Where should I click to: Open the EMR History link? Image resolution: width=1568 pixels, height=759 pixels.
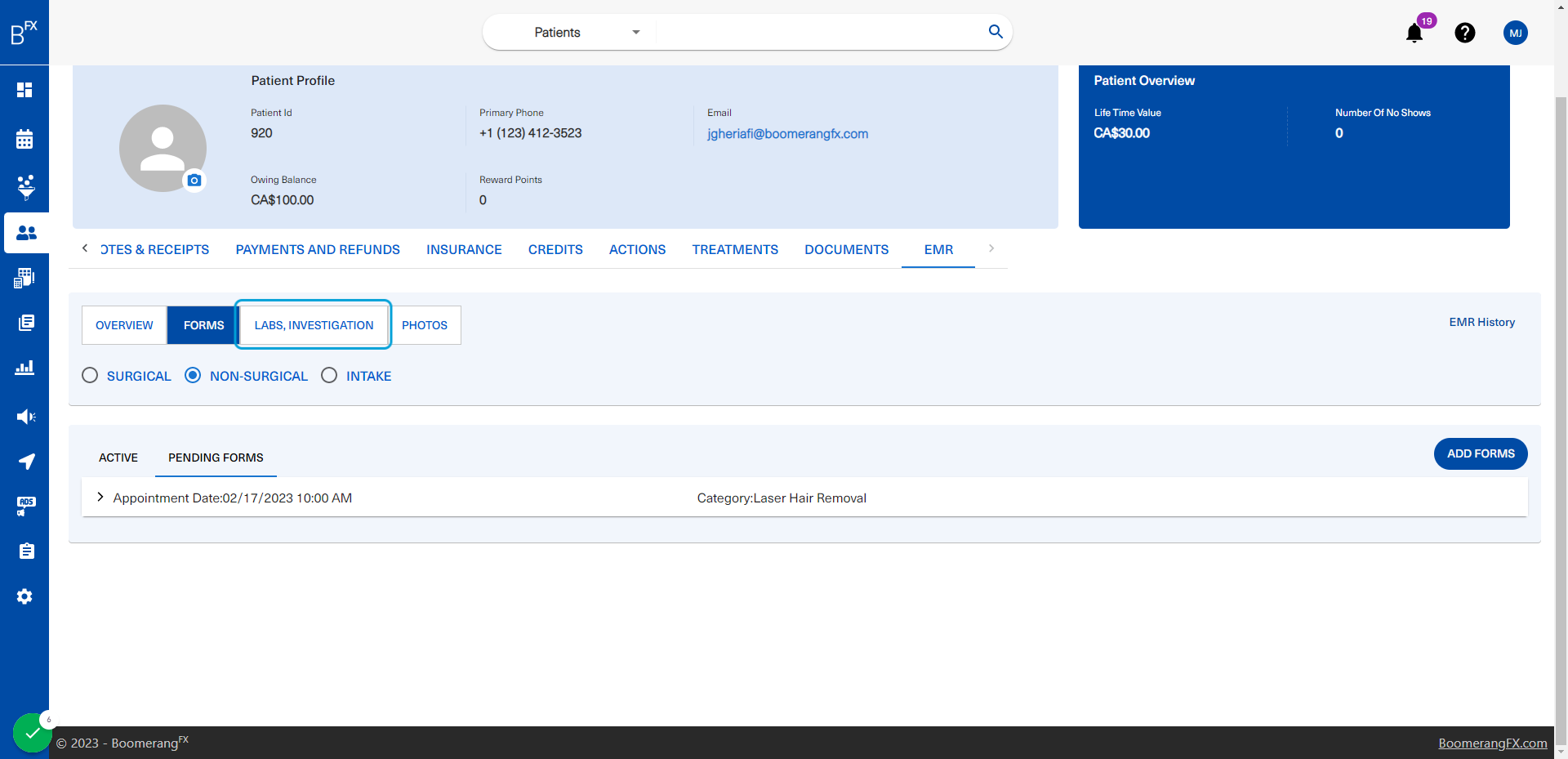pos(1481,322)
